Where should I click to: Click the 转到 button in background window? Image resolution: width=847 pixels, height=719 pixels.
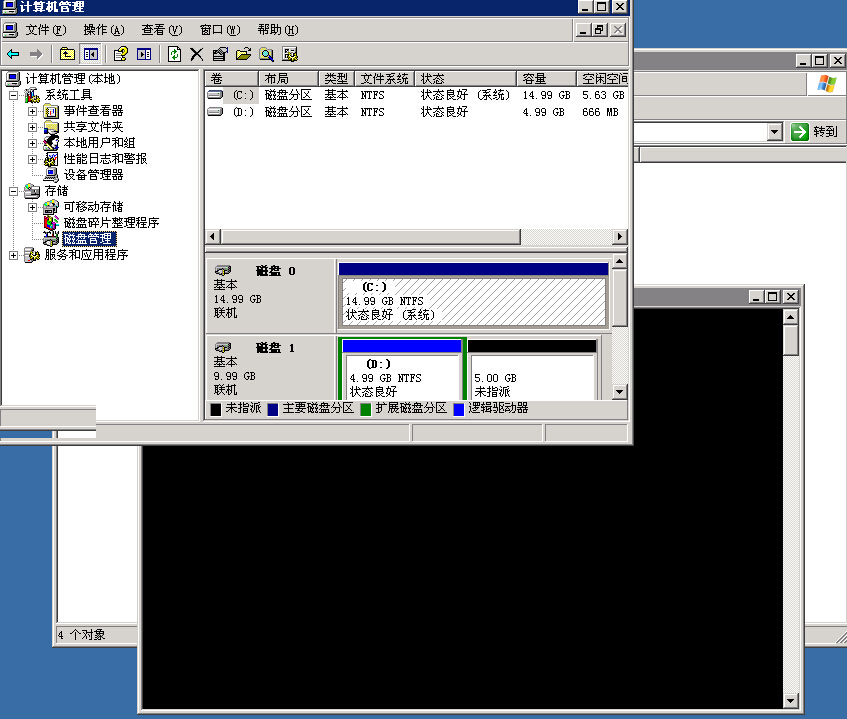tap(815, 132)
